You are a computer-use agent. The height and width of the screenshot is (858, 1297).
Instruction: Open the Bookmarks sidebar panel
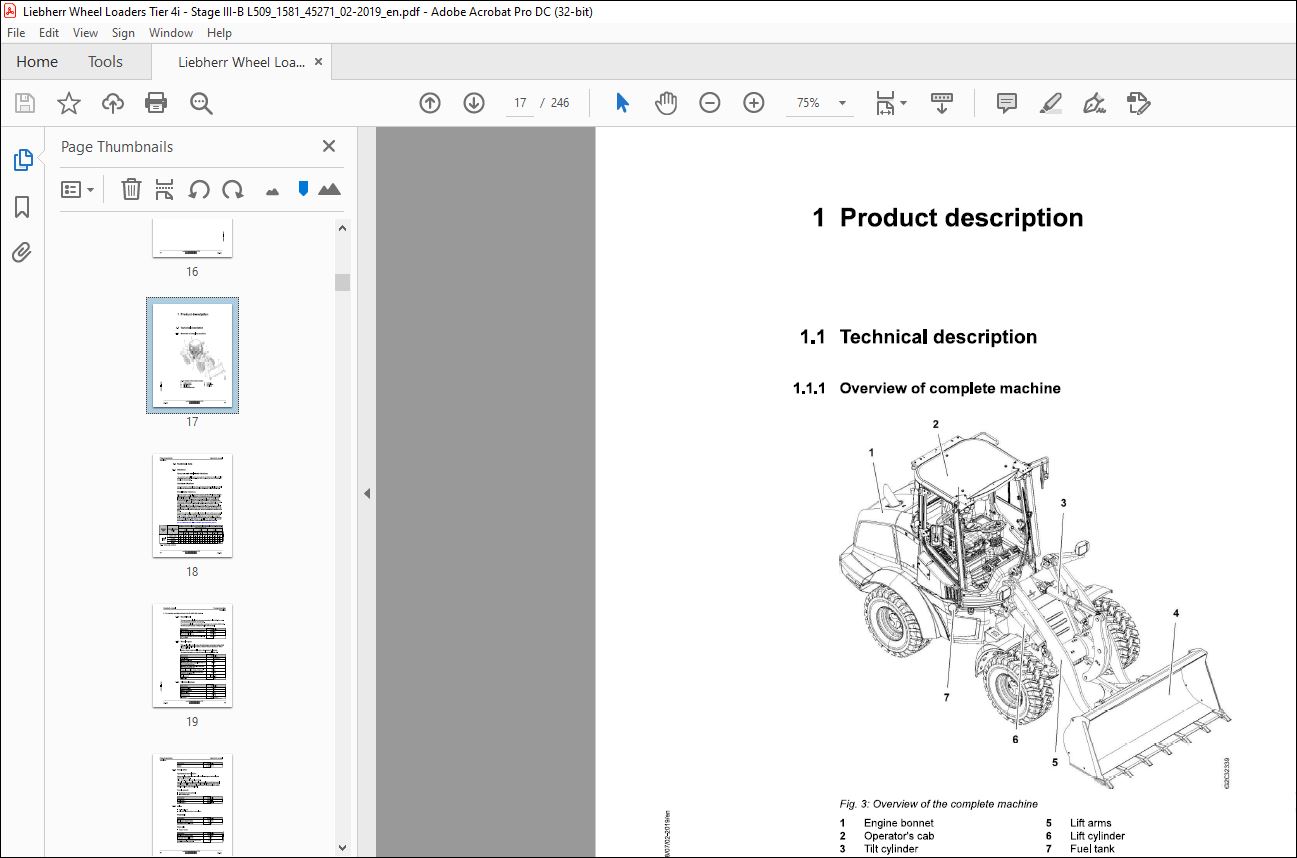22,207
